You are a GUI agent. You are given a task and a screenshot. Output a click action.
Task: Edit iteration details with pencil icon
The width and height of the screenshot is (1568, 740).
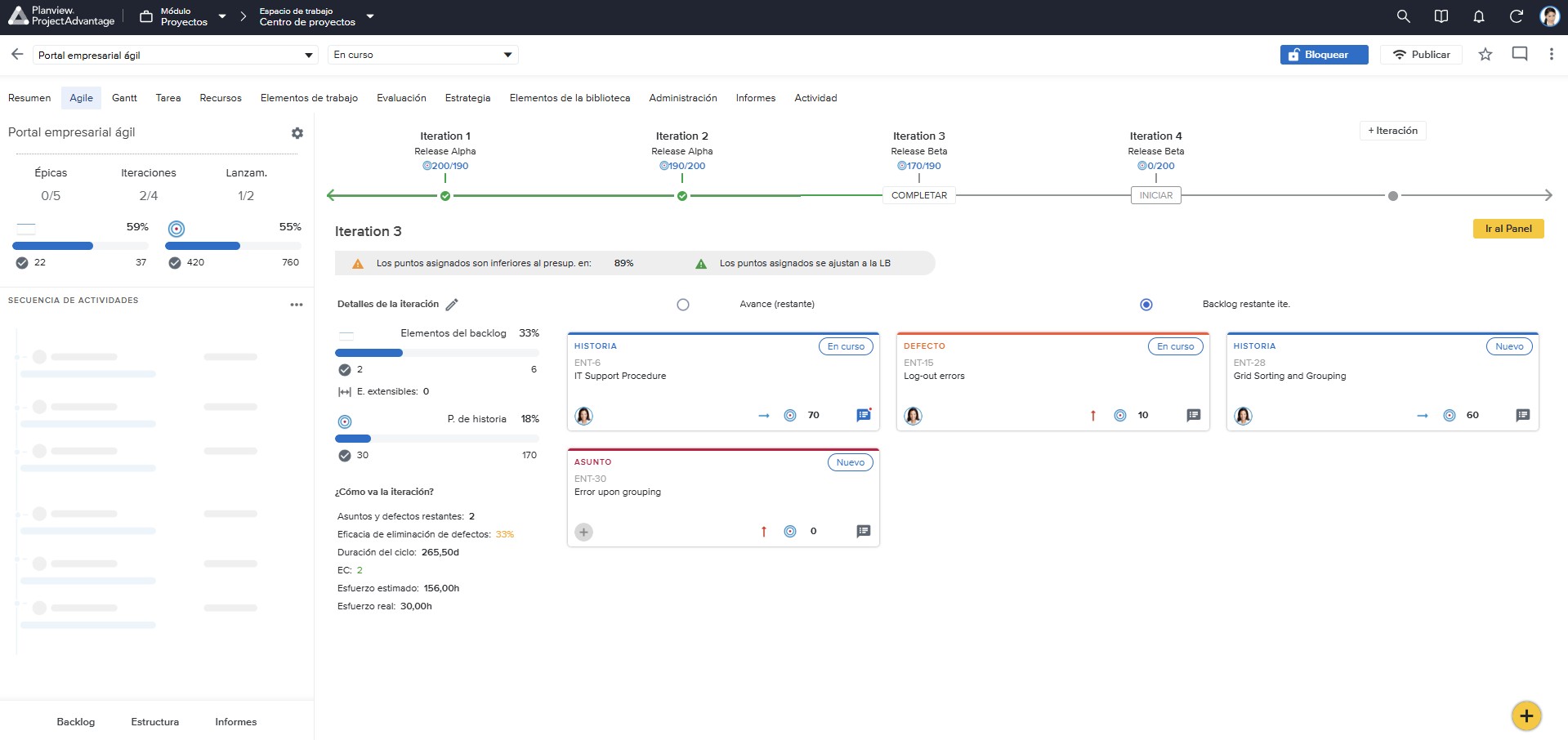click(x=452, y=304)
